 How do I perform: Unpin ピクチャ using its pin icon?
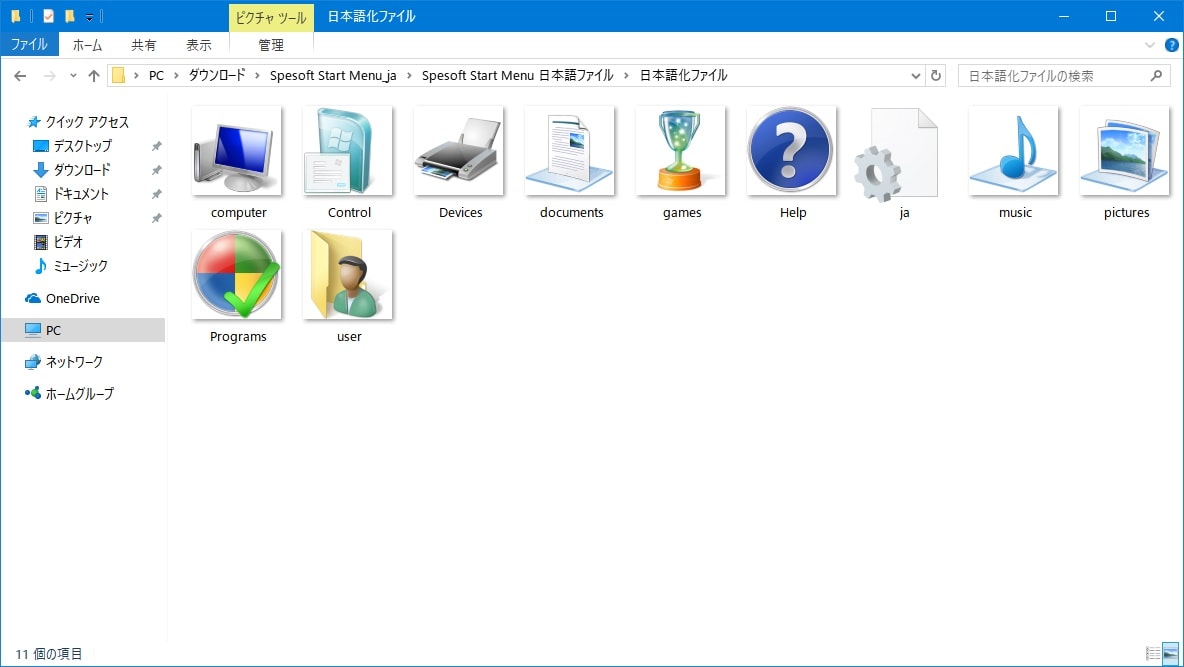click(156, 218)
